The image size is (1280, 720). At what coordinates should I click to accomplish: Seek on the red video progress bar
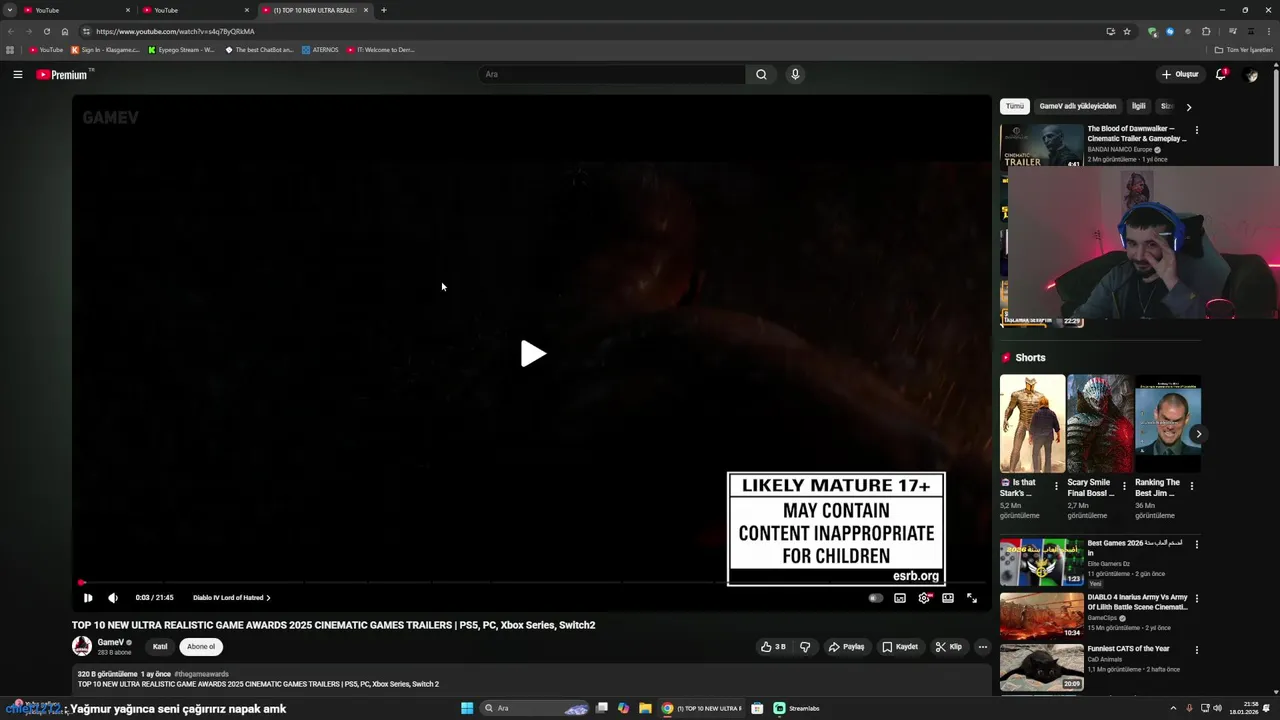532,582
